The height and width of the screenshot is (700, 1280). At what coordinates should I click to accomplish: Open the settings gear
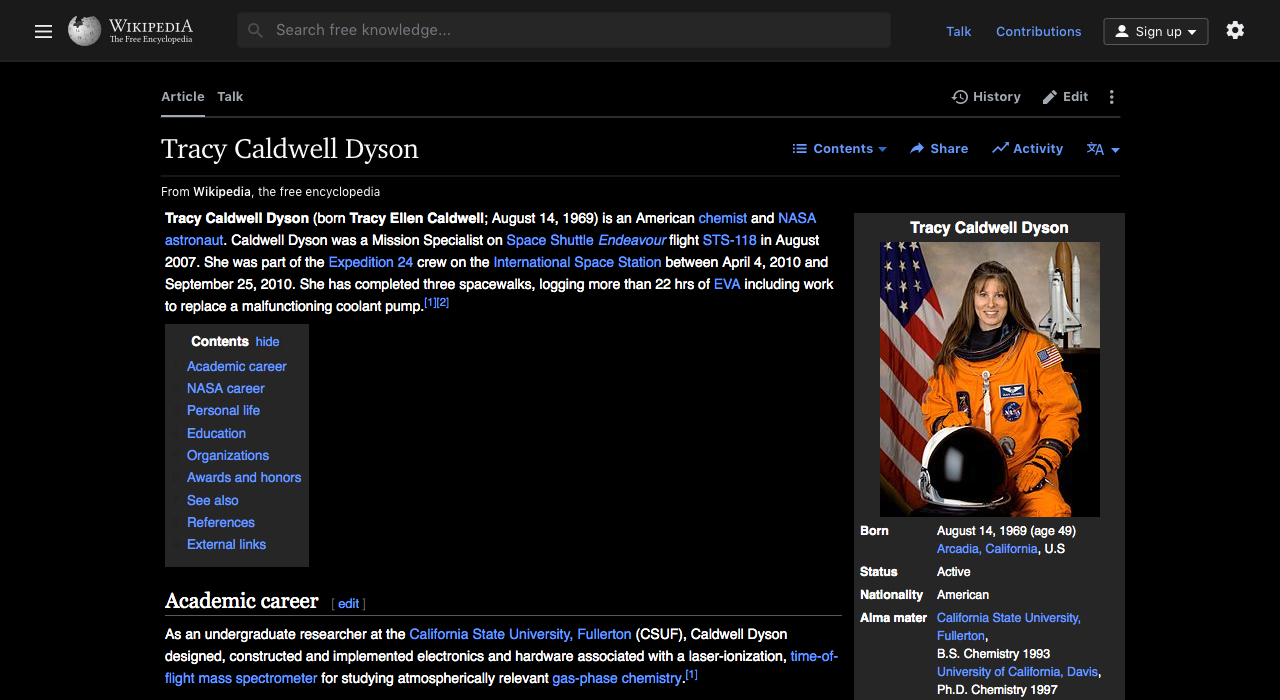click(x=1235, y=30)
